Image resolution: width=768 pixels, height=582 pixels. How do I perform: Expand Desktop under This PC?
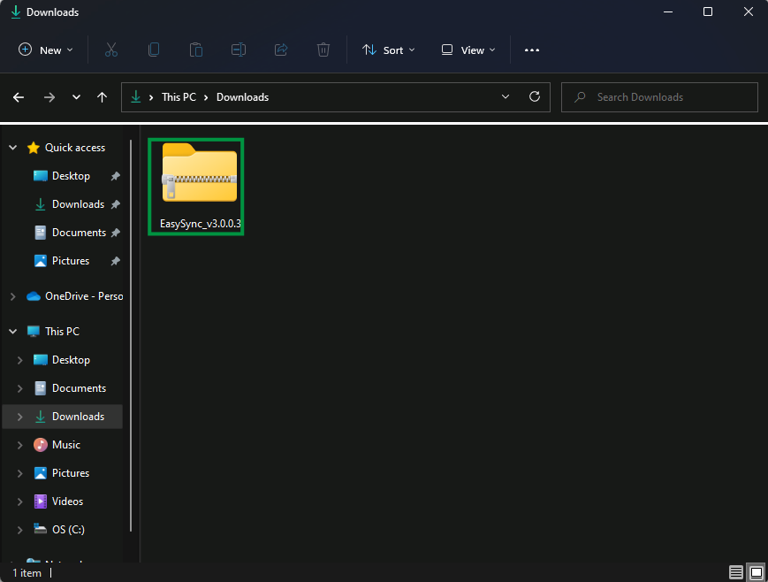pyautogui.click(x=20, y=360)
